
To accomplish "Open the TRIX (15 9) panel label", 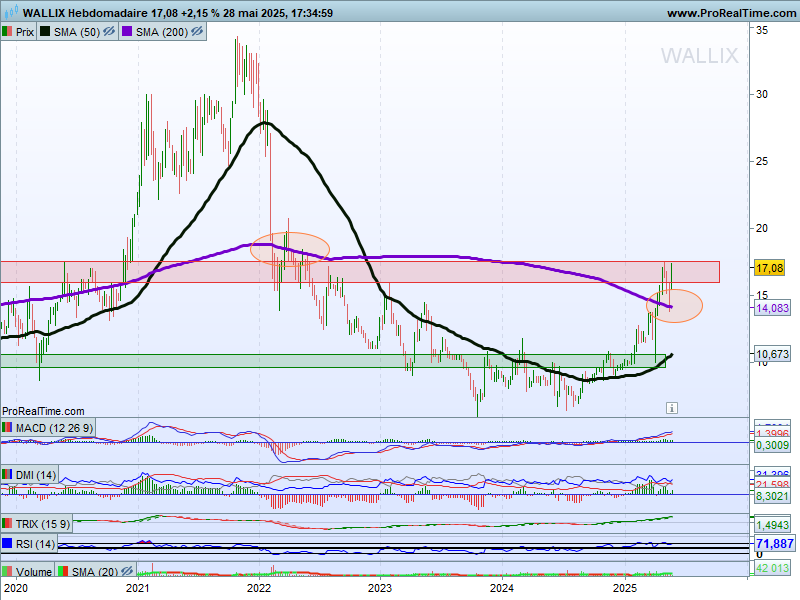I will (43, 524).
